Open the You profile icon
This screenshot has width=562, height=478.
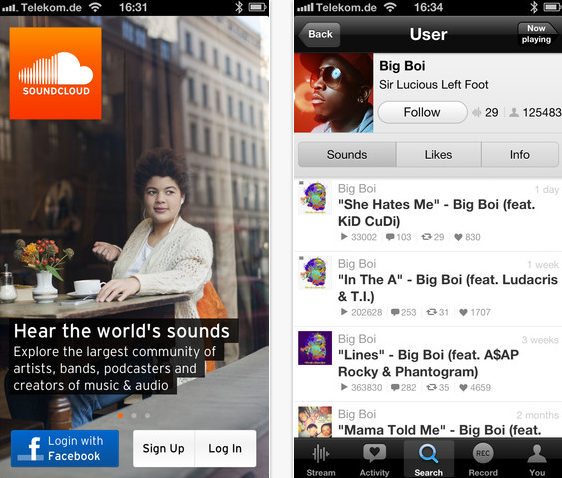[x=537, y=453]
